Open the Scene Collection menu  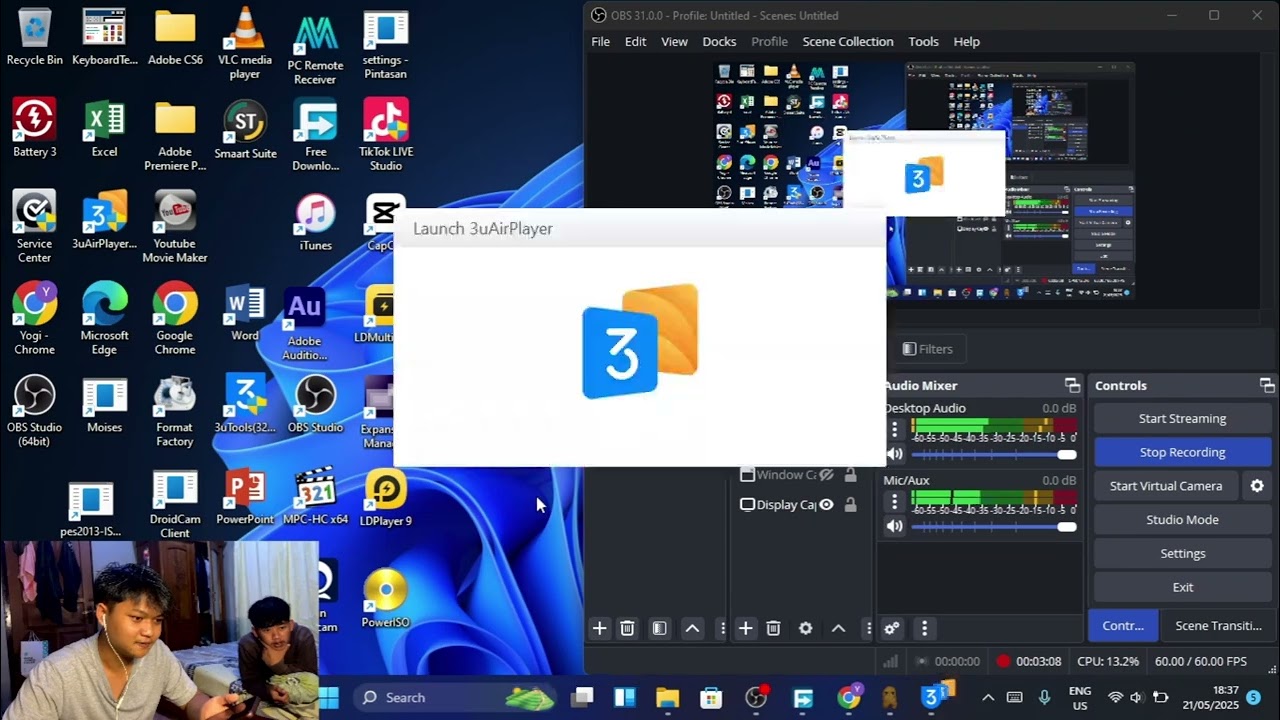pos(848,42)
